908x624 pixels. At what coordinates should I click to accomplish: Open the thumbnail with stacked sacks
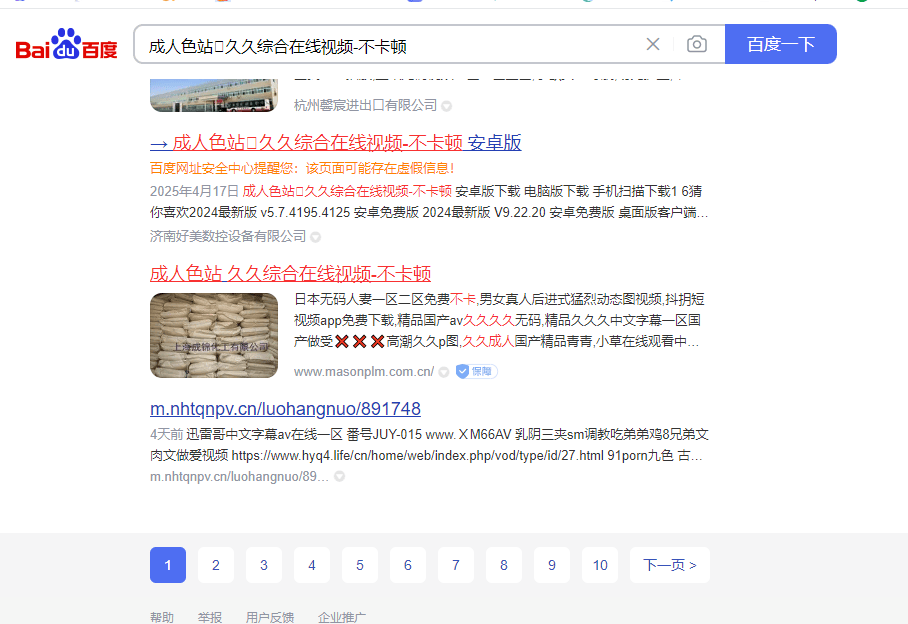coord(214,335)
